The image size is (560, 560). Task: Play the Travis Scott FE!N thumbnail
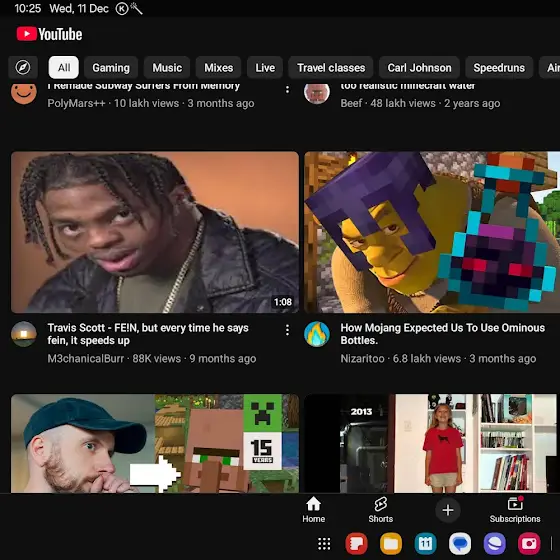[x=155, y=232]
